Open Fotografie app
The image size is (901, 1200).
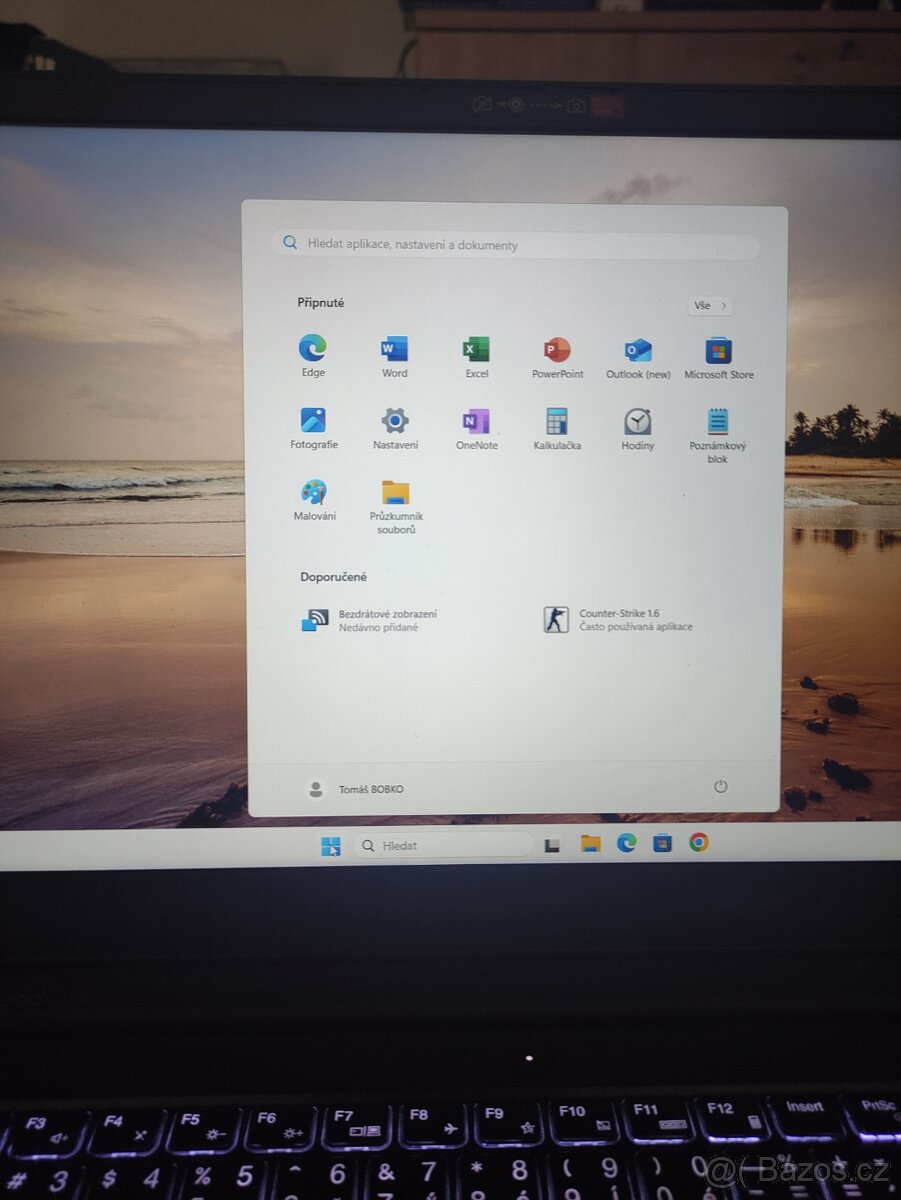[313, 421]
